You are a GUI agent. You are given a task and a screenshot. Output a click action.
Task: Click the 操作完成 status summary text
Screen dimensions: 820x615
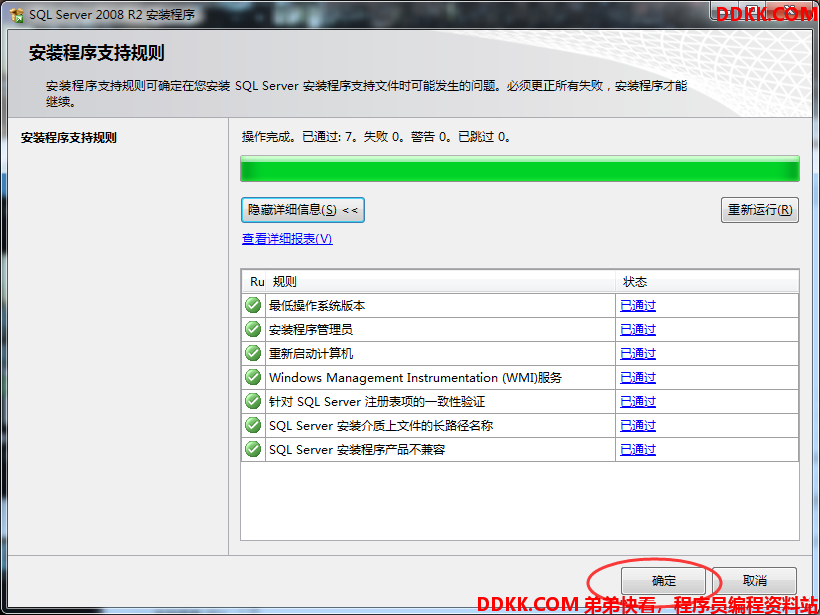click(377, 137)
